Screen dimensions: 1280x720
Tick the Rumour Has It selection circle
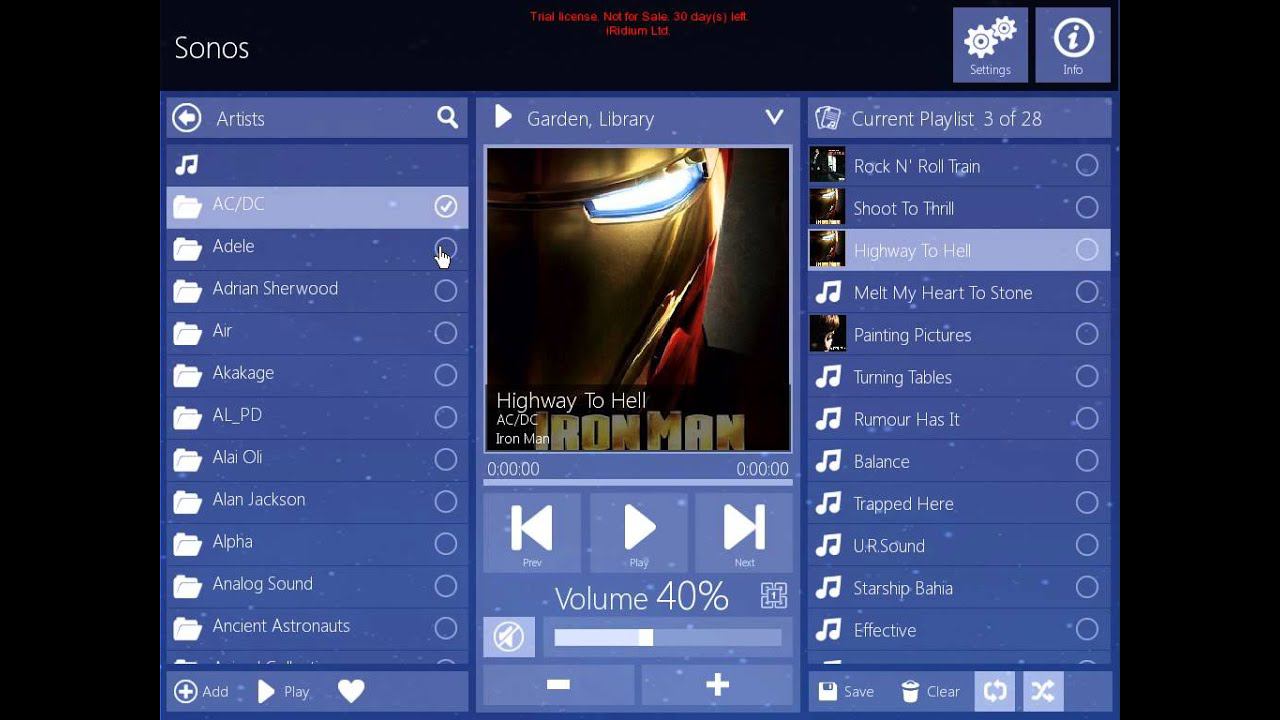(1087, 418)
